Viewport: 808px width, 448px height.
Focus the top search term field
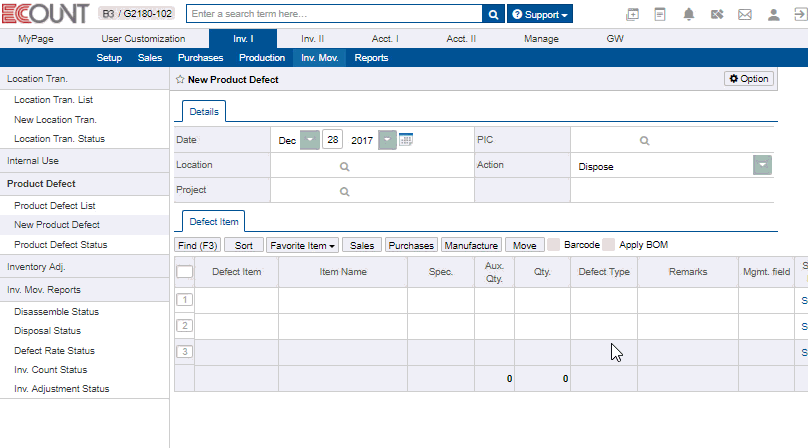click(334, 14)
